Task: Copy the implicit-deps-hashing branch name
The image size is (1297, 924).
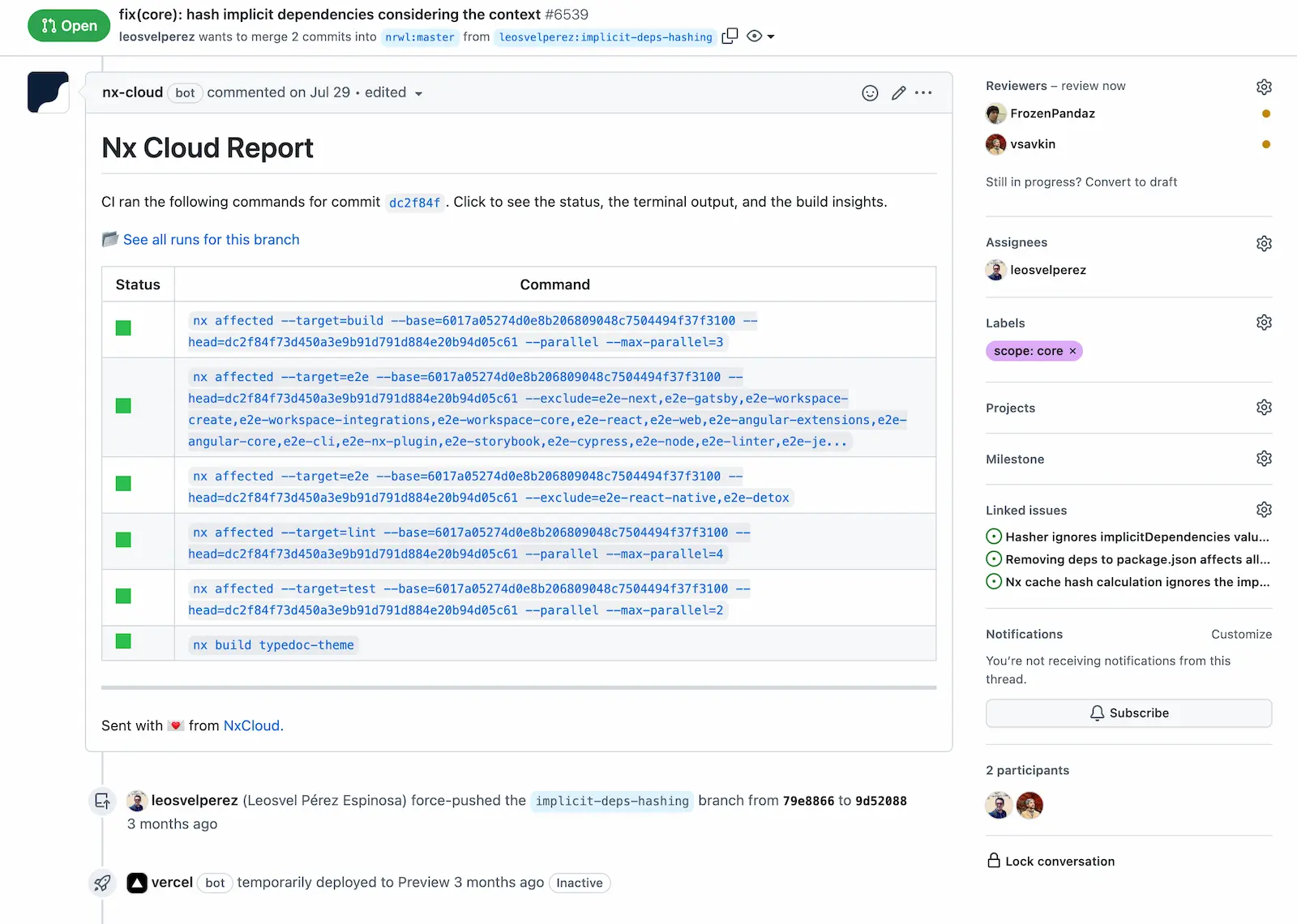Action: (729, 36)
